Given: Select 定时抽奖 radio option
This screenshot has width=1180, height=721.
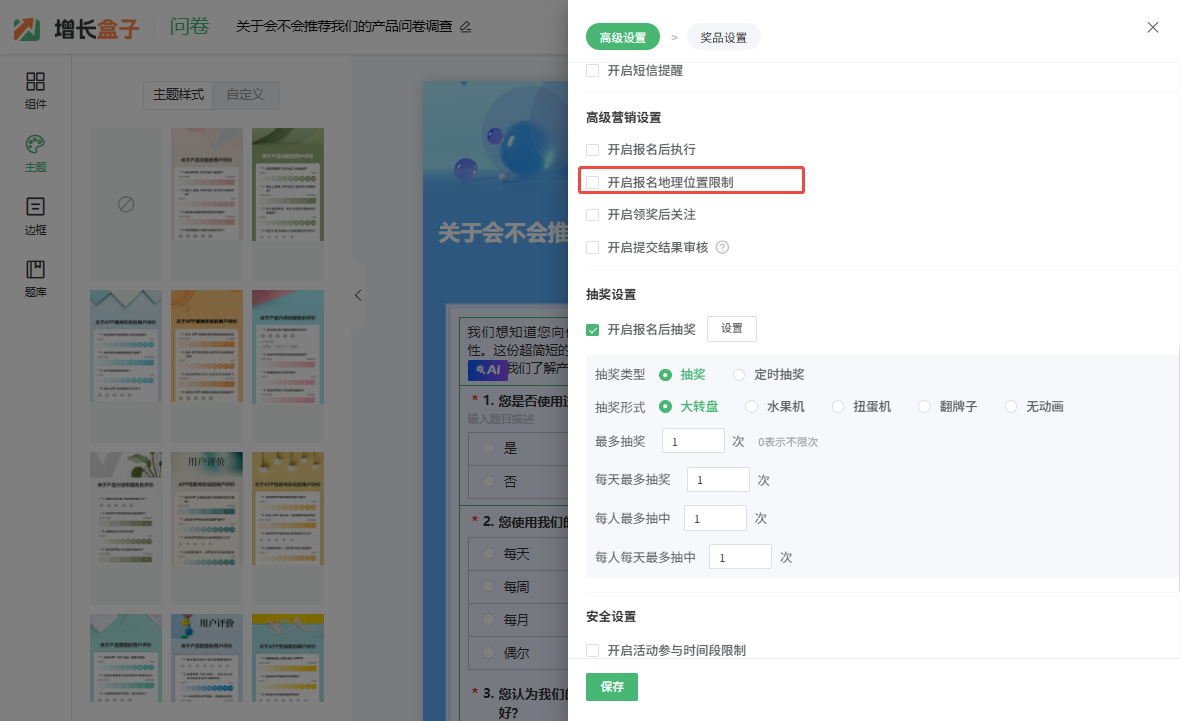Looking at the screenshot, I should pyautogui.click(x=739, y=375).
